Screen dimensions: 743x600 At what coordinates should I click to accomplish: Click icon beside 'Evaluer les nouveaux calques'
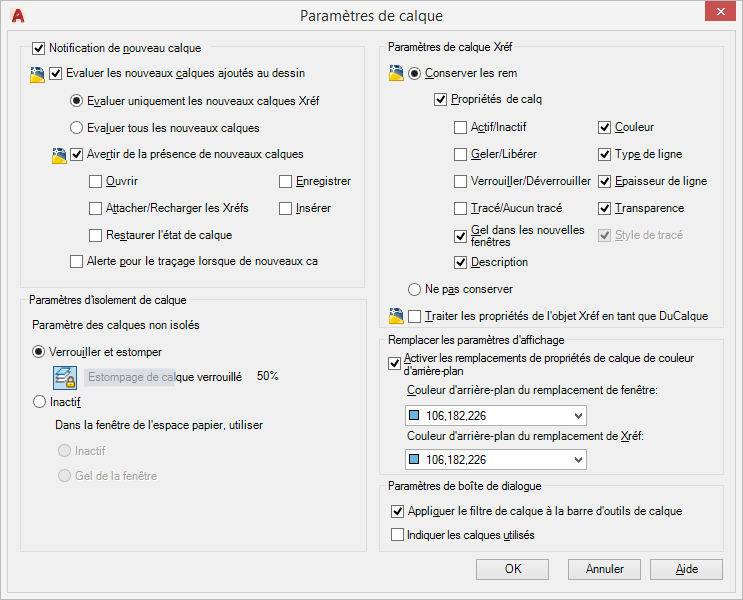pos(37,73)
